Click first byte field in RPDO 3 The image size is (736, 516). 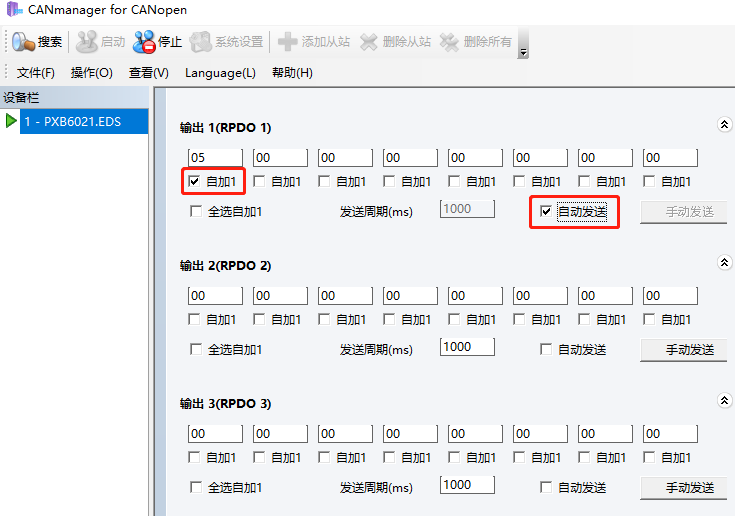[x=215, y=434]
